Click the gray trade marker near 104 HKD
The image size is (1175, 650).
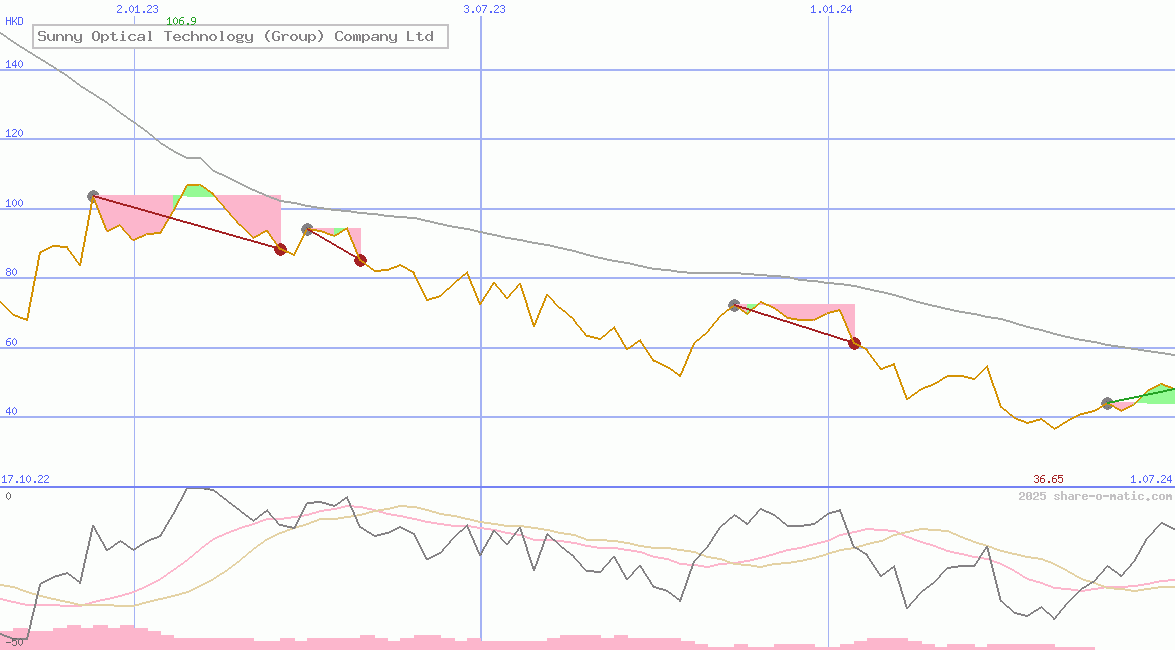click(x=93, y=197)
